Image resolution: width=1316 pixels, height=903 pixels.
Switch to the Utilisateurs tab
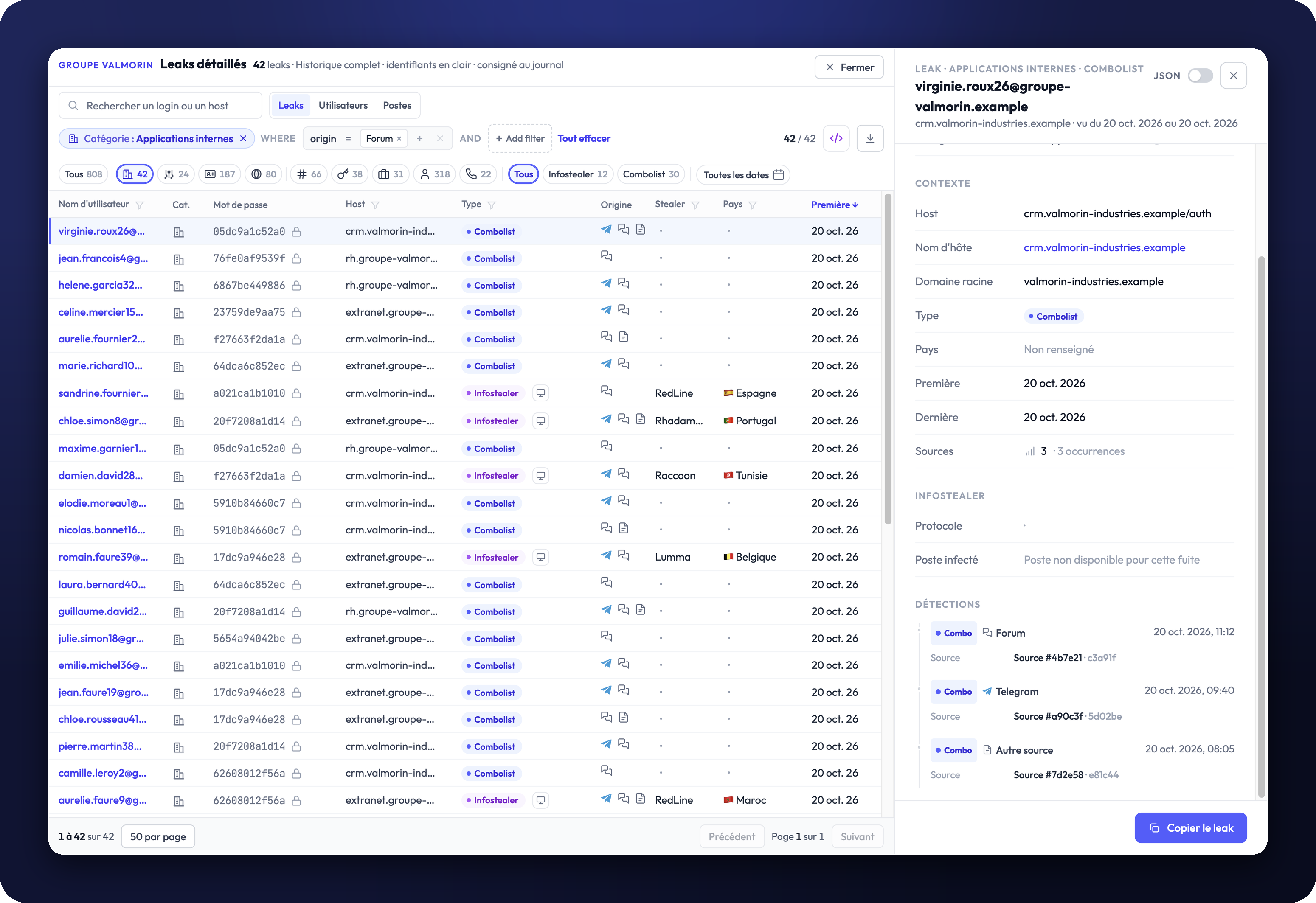[343, 105]
